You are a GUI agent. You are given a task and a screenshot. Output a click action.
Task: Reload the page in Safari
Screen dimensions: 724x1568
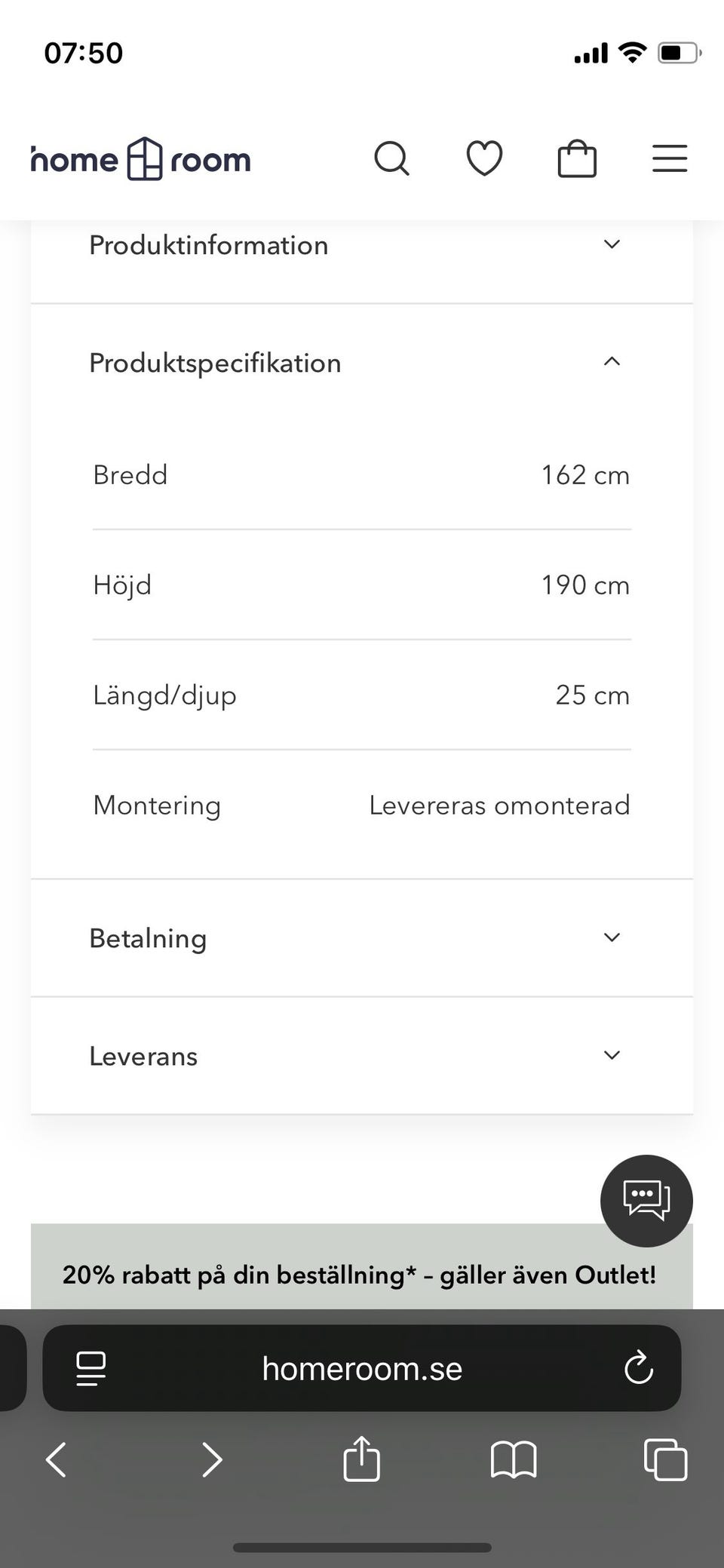(x=639, y=1368)
